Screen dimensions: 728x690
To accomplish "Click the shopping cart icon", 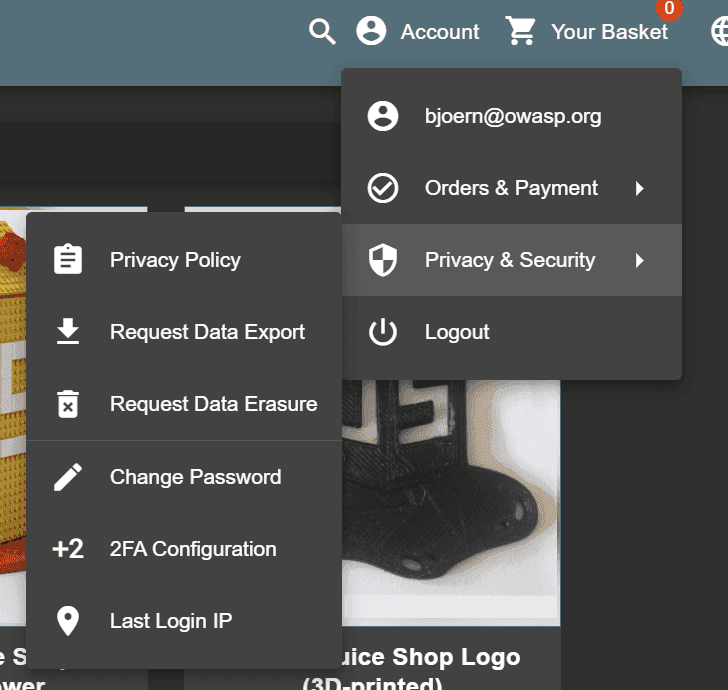I will 520,31.
